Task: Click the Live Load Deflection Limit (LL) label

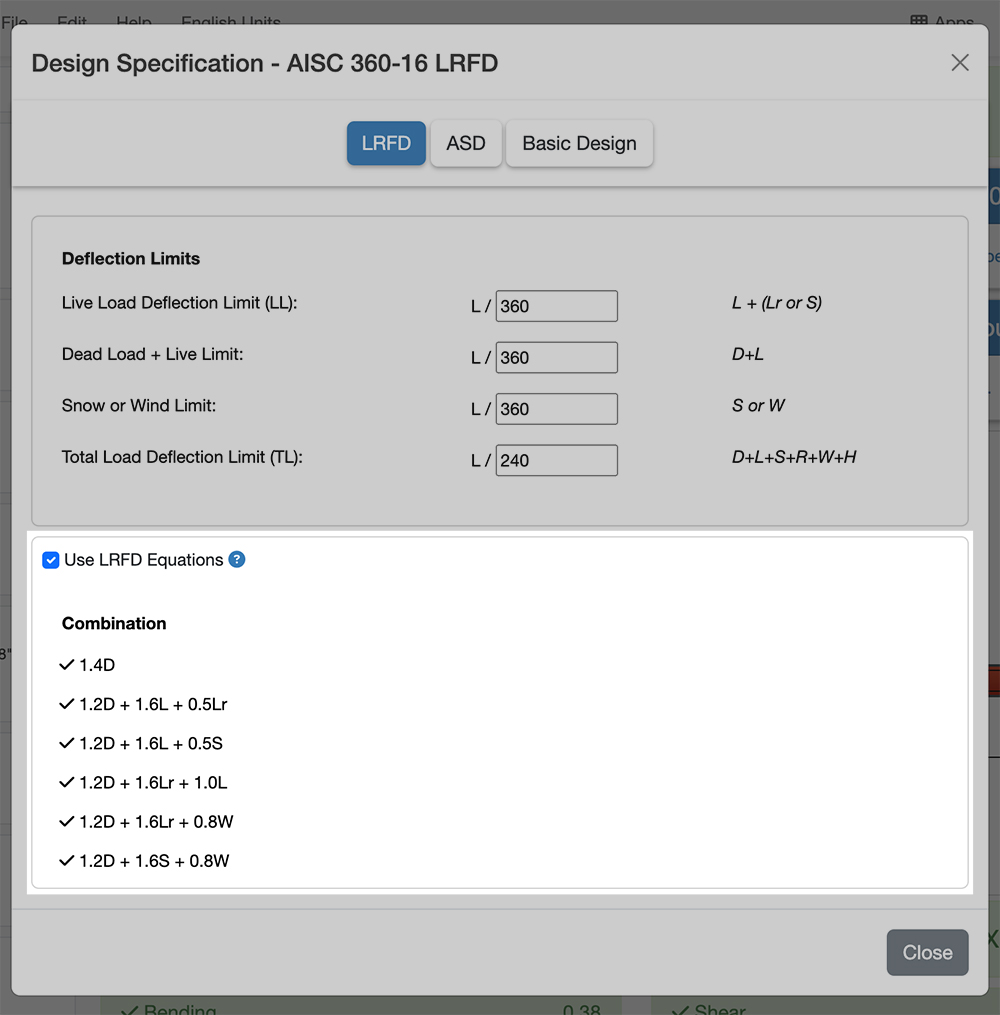Action: point(179,303)
